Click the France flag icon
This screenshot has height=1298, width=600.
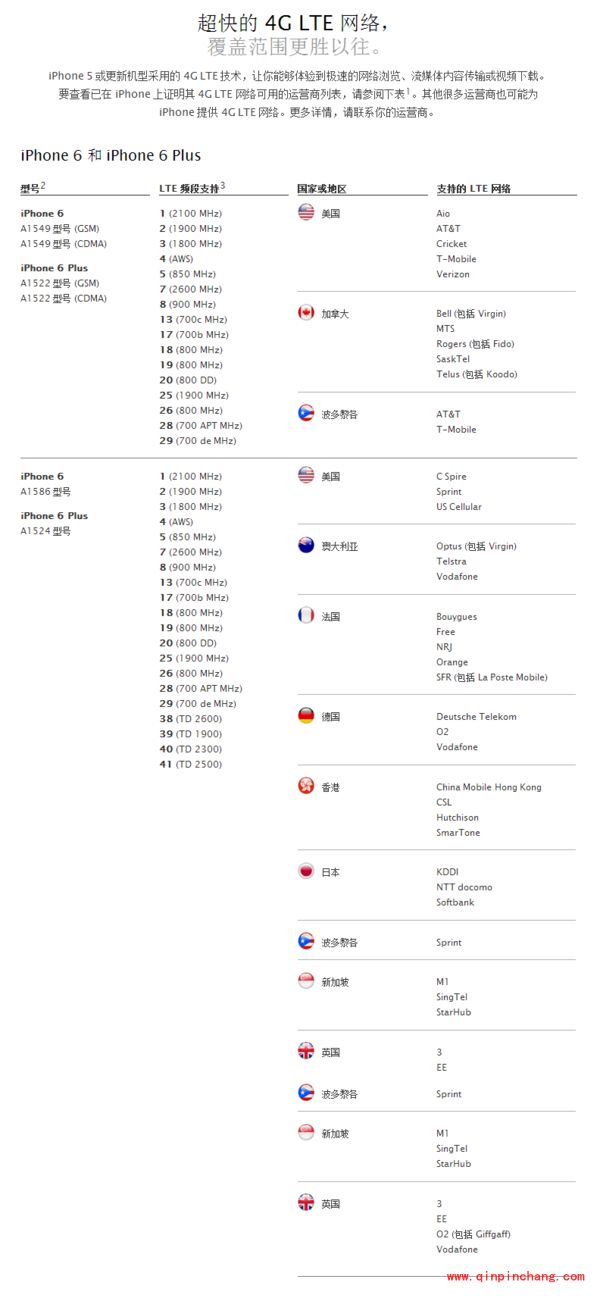306,616
